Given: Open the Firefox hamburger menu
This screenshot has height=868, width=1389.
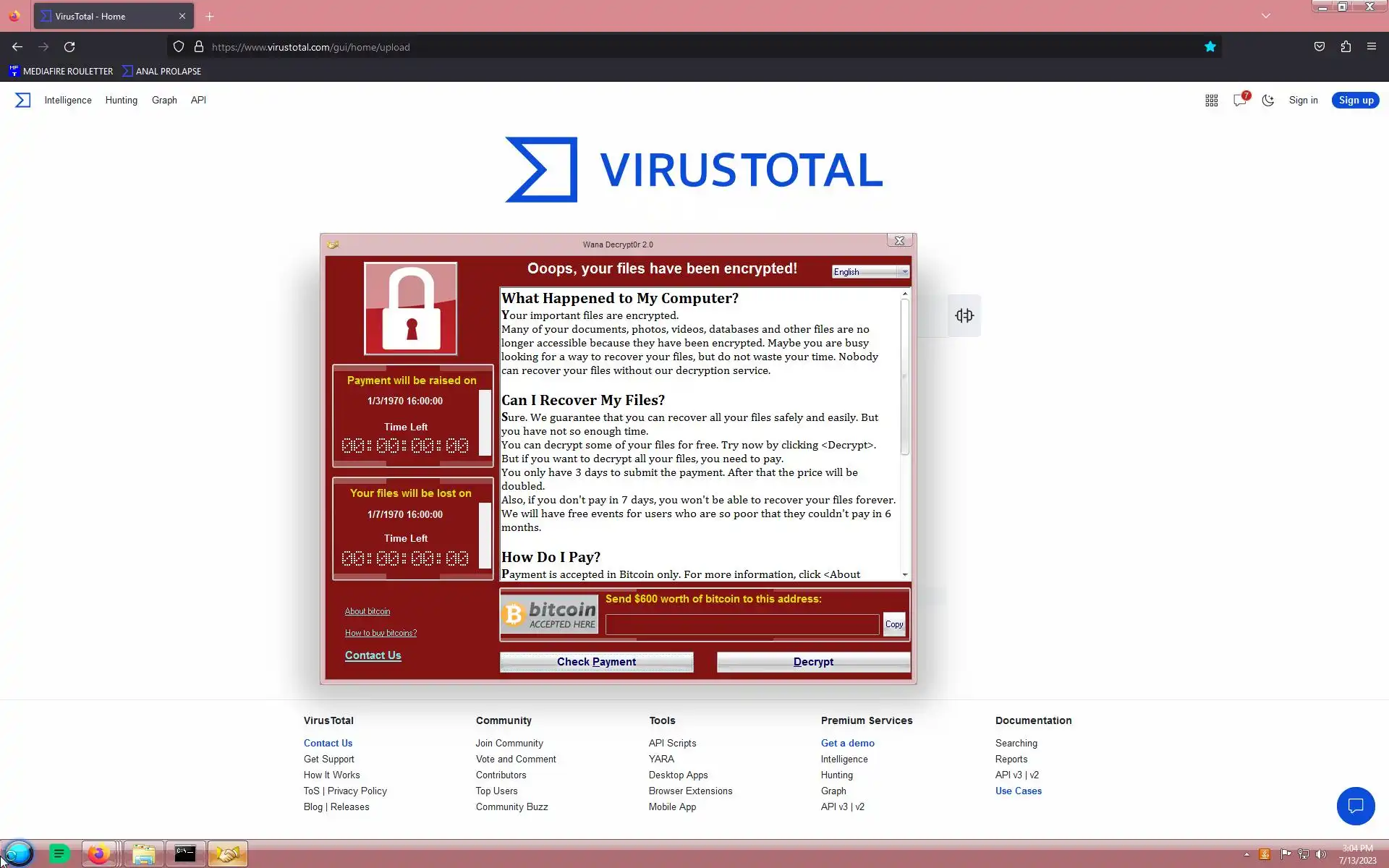Looking at the screenshot, I should click(x=1371, y=46).
